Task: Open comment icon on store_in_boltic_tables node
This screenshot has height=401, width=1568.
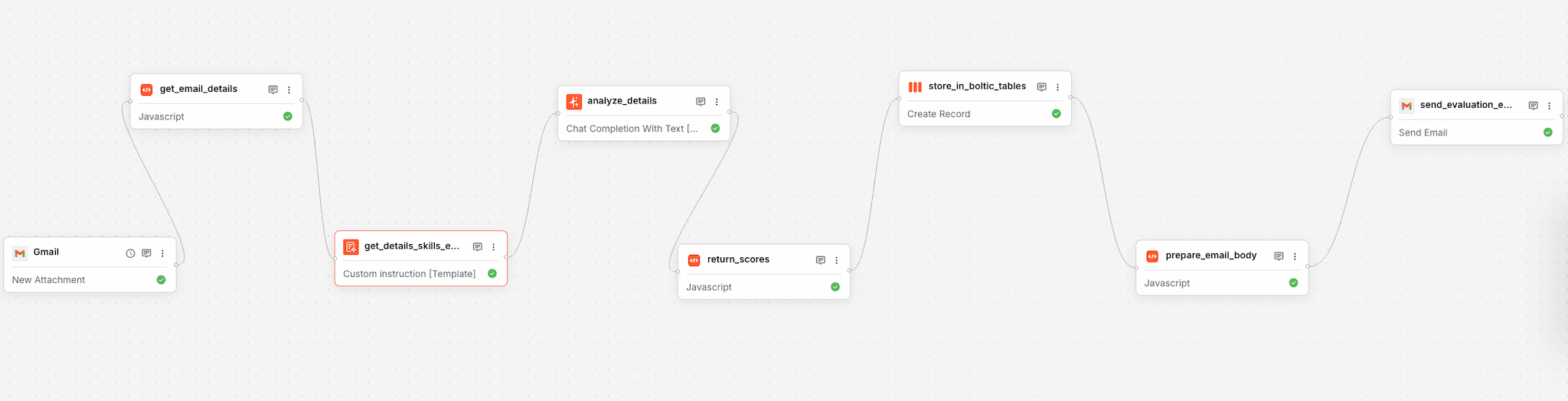Action: click(x=1041, y=87)
